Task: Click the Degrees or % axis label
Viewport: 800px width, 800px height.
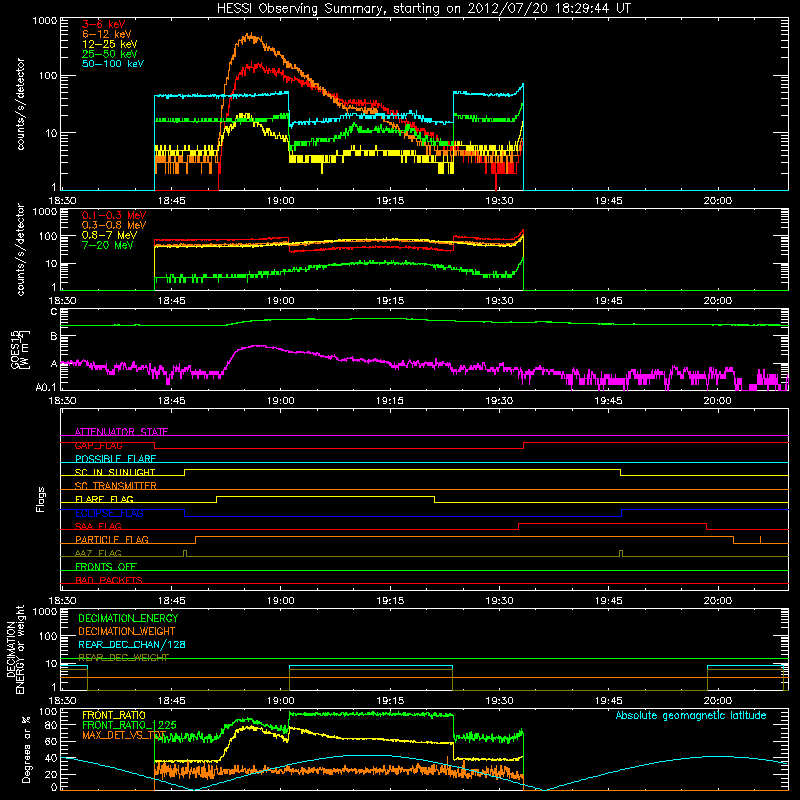Action: tap(26, 749)
